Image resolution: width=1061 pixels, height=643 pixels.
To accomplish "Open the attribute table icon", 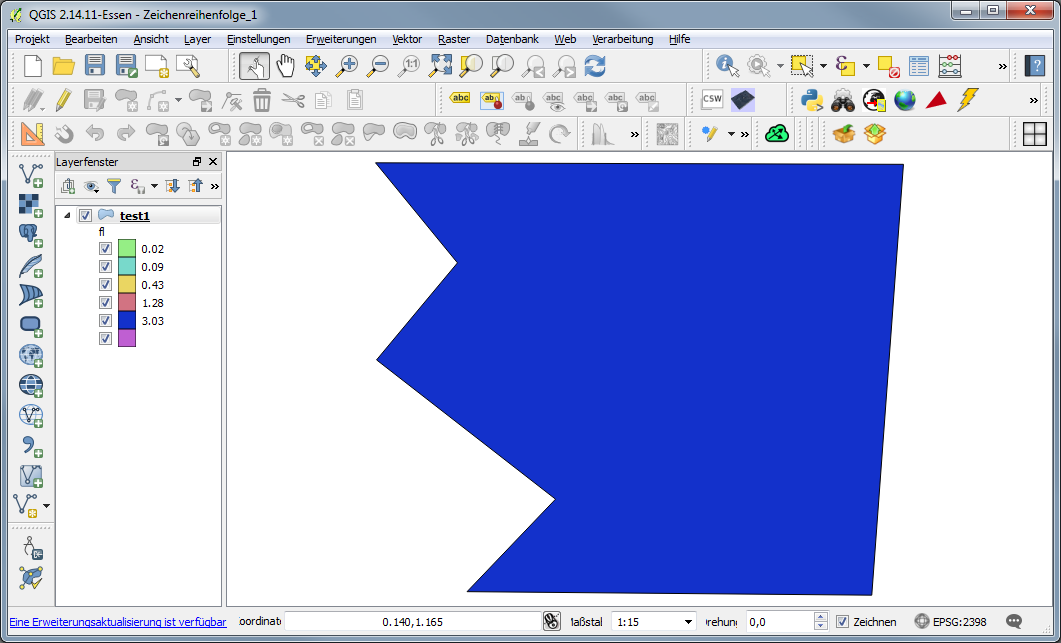I will coord(919,66).
